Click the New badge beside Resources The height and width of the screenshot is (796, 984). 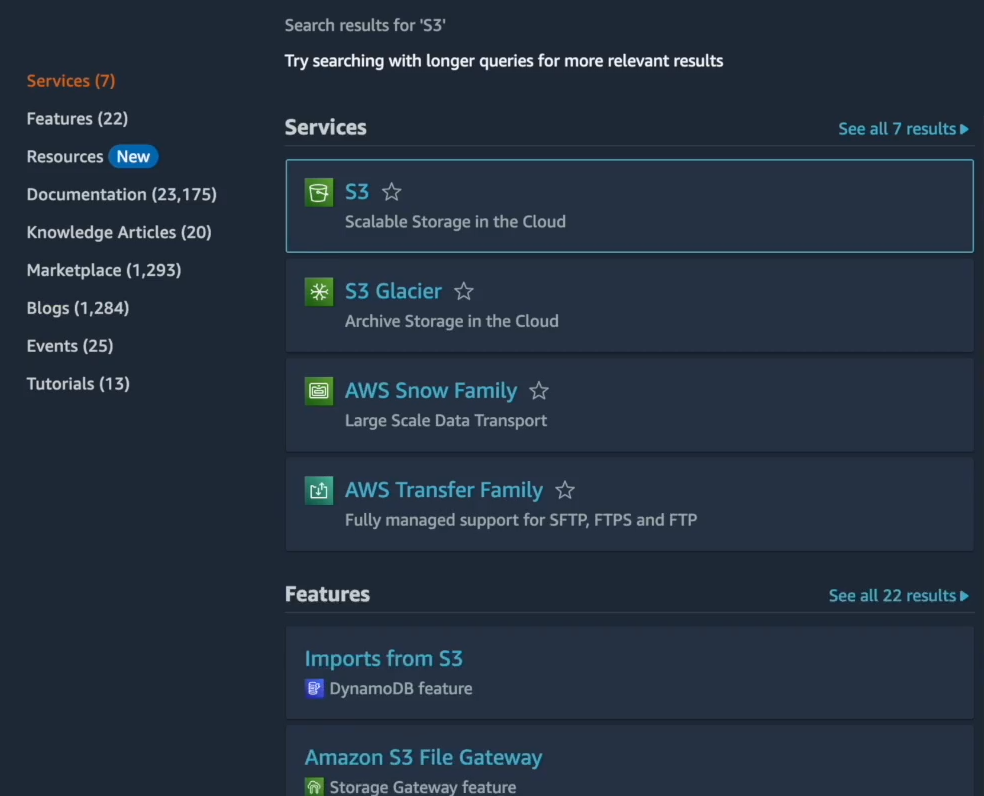pyautogui.click(x=133, y=156)
